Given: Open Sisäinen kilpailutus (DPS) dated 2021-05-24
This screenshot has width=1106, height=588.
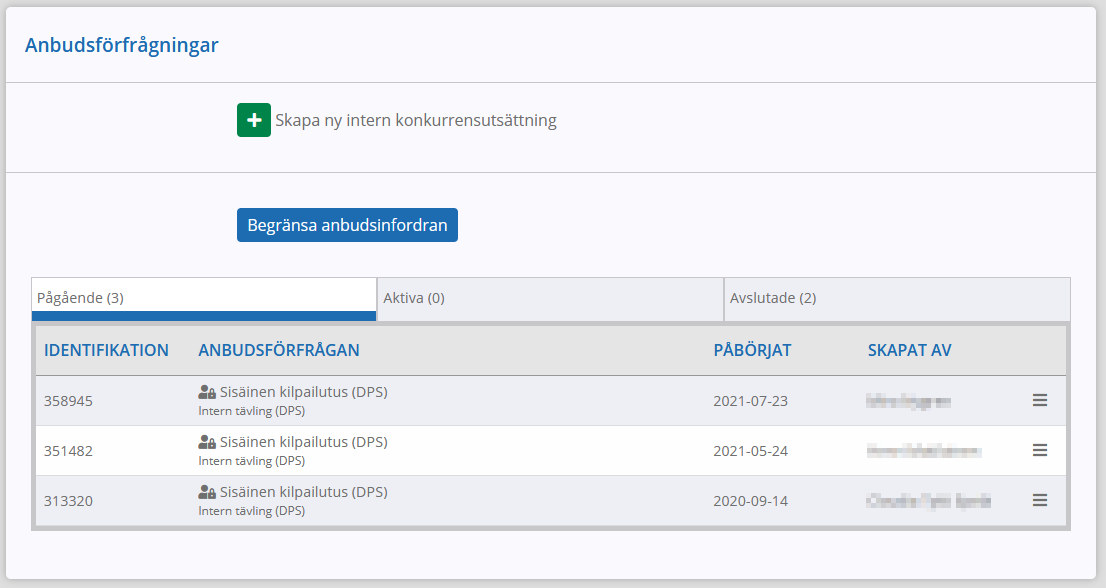Looking at the screenshot, I should [303, 442].
